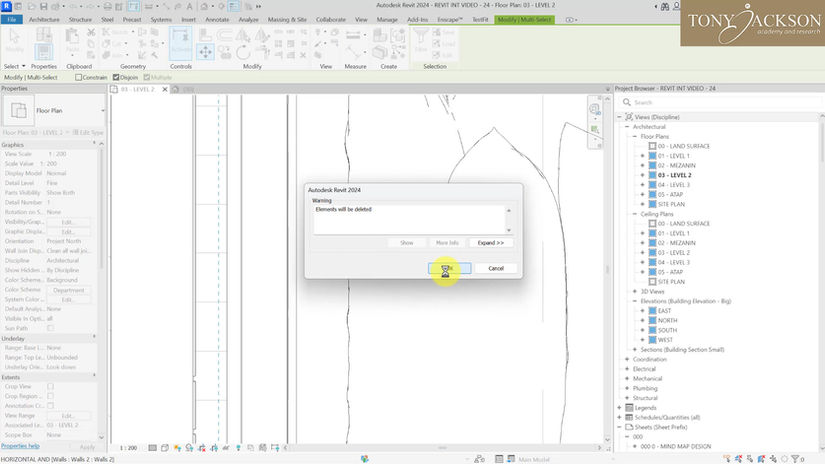
Task: Click the Copy tool in the Modify panel
Action: 224,53
